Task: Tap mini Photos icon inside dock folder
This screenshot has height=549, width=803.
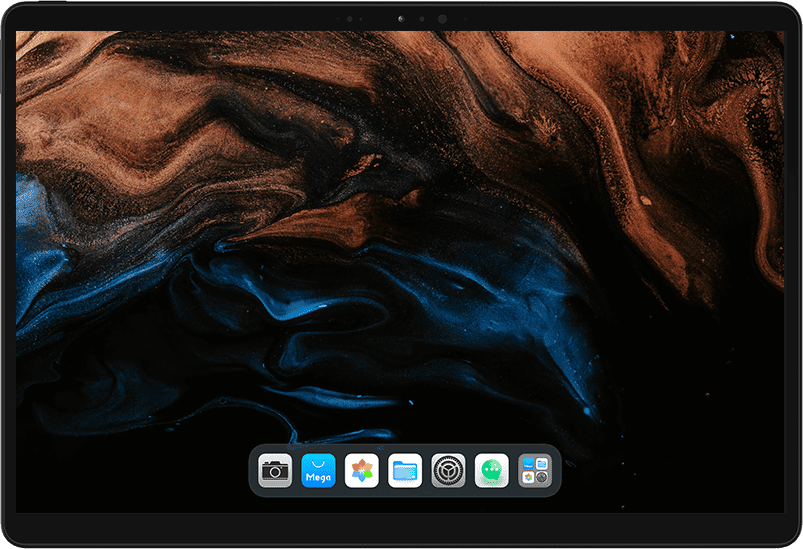Action: coord(527,478)
